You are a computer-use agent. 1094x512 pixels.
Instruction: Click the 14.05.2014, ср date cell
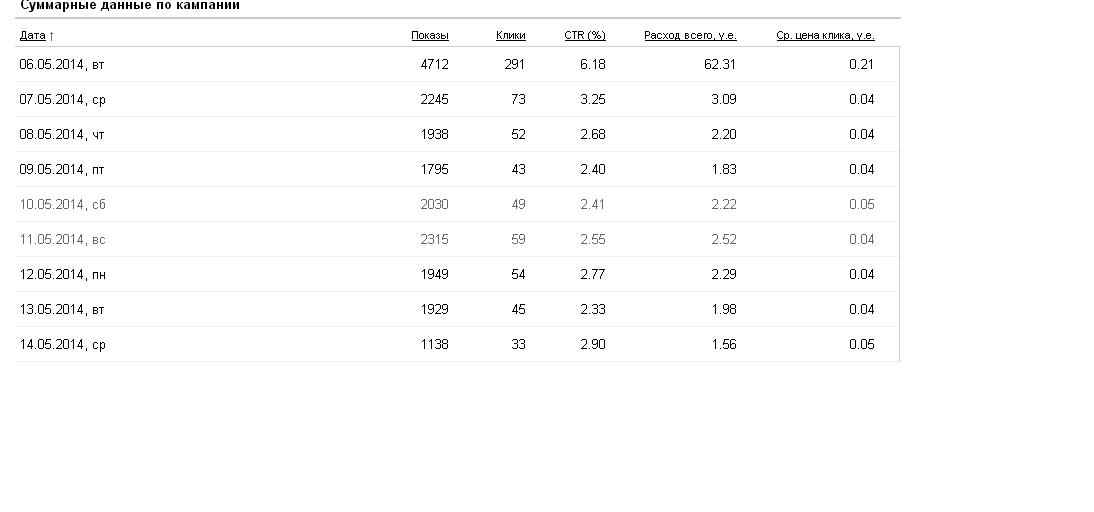point(62,345)
